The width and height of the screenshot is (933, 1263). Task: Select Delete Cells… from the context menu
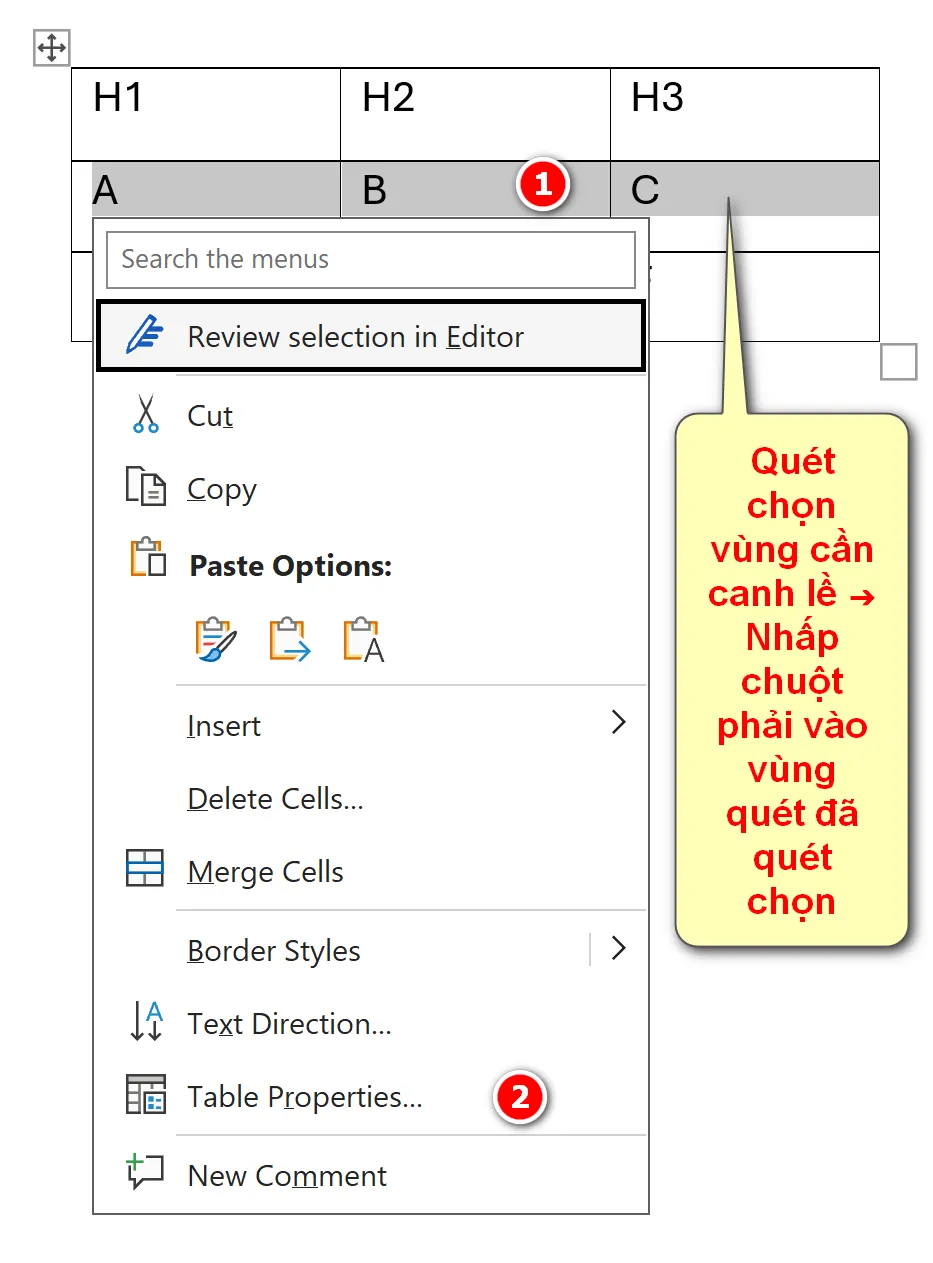pyautogui.click(x=275, y=799)
